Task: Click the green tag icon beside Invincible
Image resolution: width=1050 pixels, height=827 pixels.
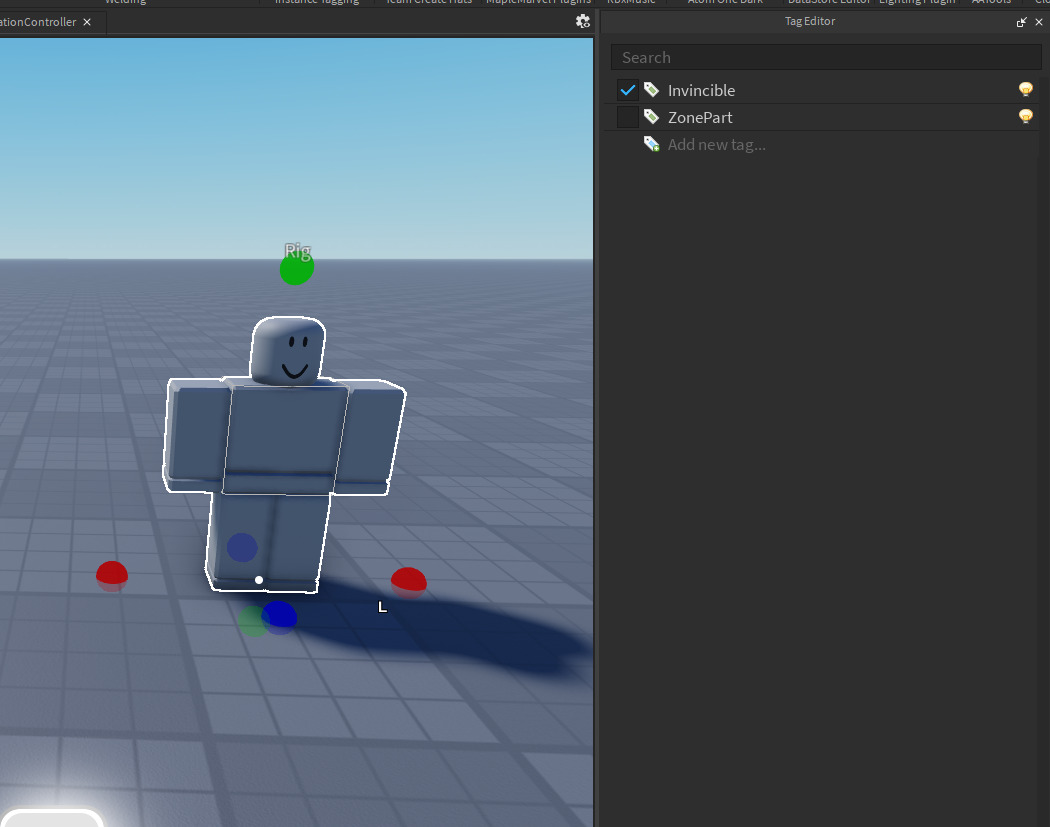Action: 652,89
